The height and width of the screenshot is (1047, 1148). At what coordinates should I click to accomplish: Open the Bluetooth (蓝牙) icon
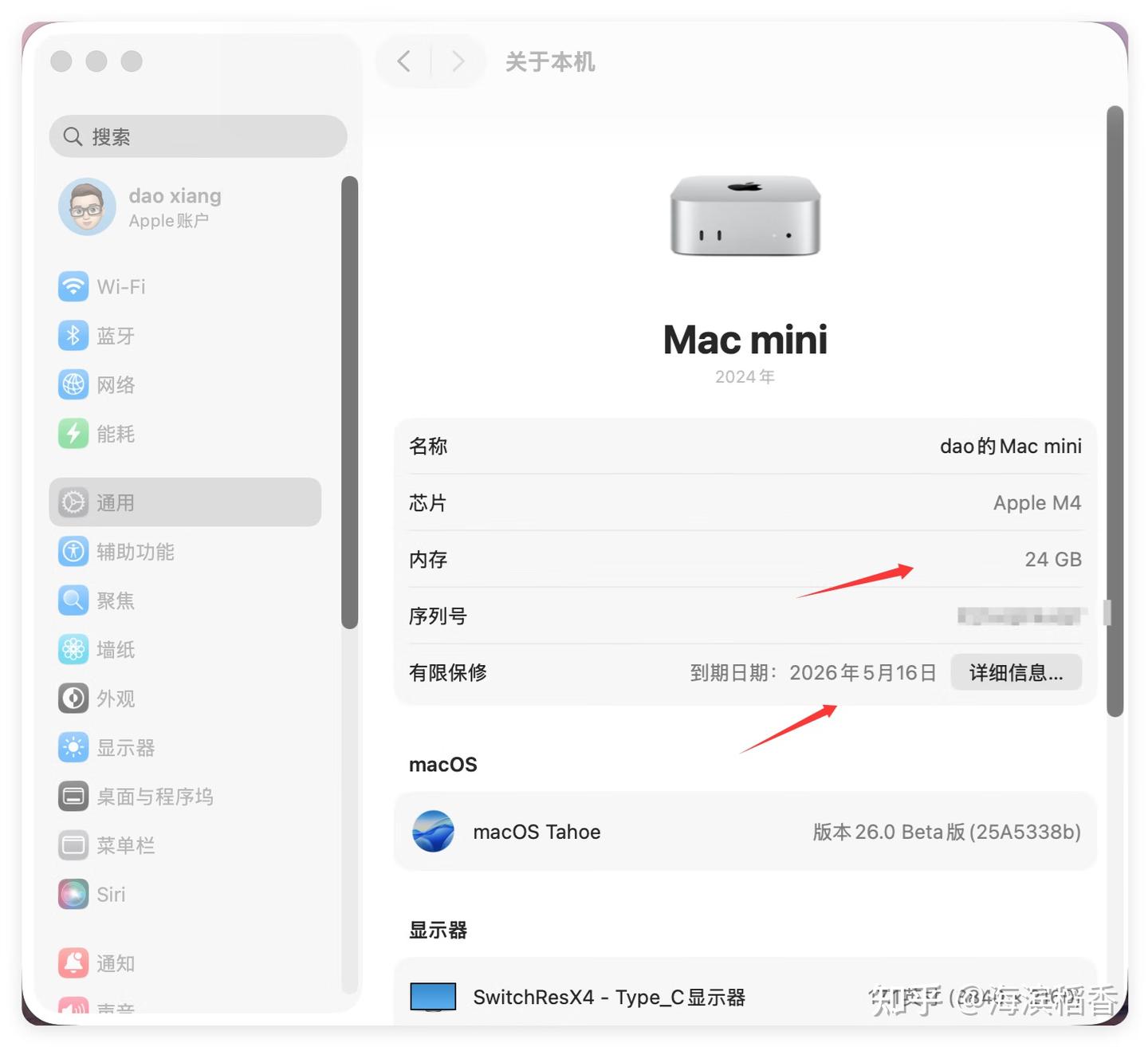(73, 336)
